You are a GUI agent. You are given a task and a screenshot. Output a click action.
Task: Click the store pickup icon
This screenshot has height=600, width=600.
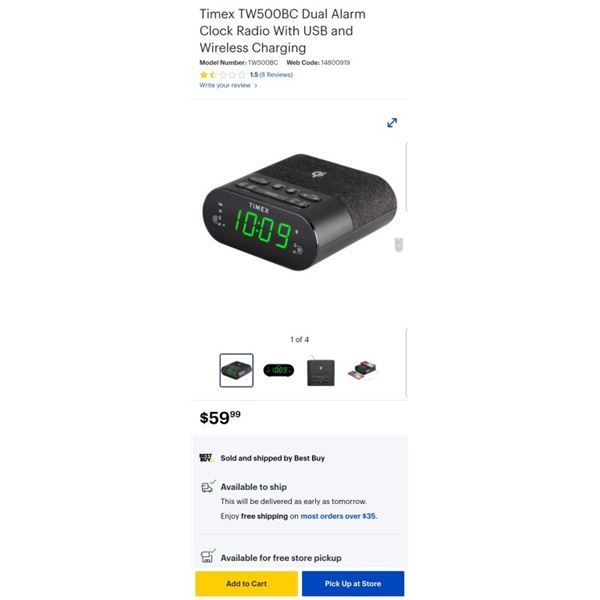208,556
